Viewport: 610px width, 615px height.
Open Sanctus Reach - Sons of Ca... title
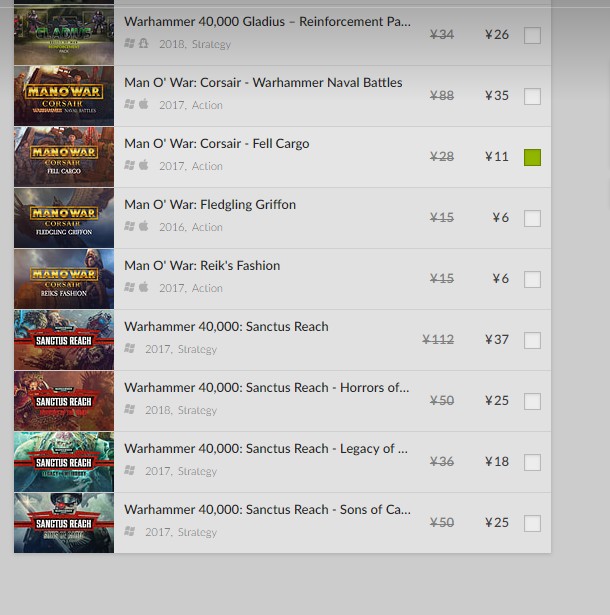tap(268, 509)
